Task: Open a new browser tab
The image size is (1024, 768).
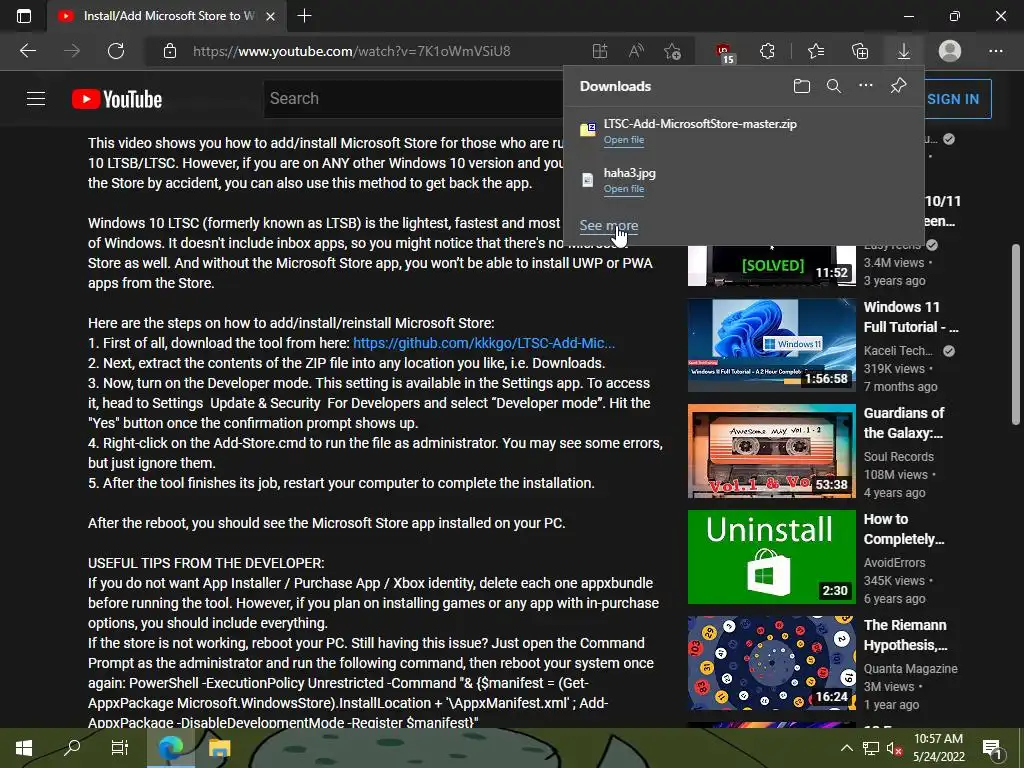Action: pyautogui.click(x=304, y=16)
